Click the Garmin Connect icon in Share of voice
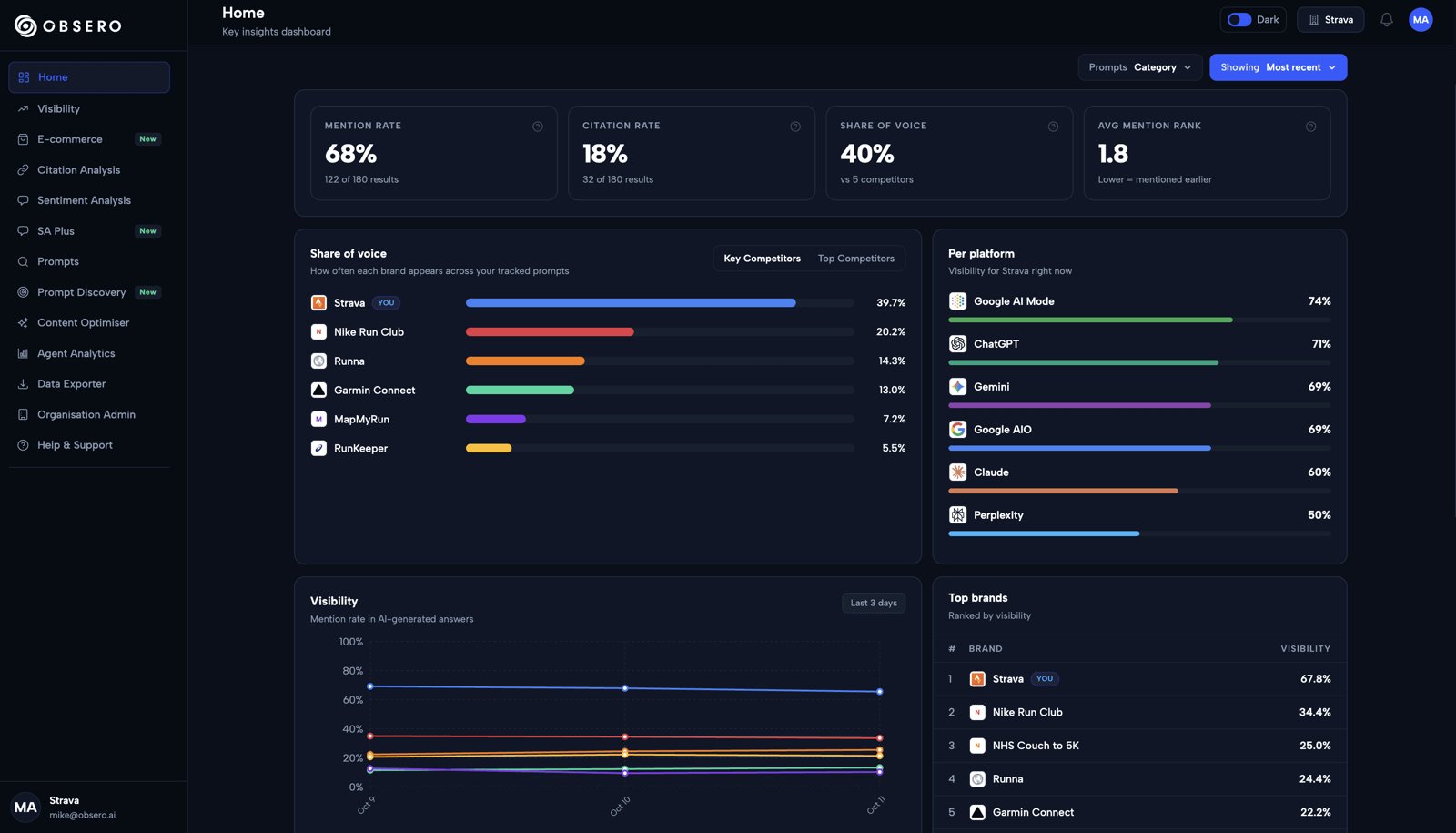Viewport: 1456px width, 833px height. pos(318,391)
